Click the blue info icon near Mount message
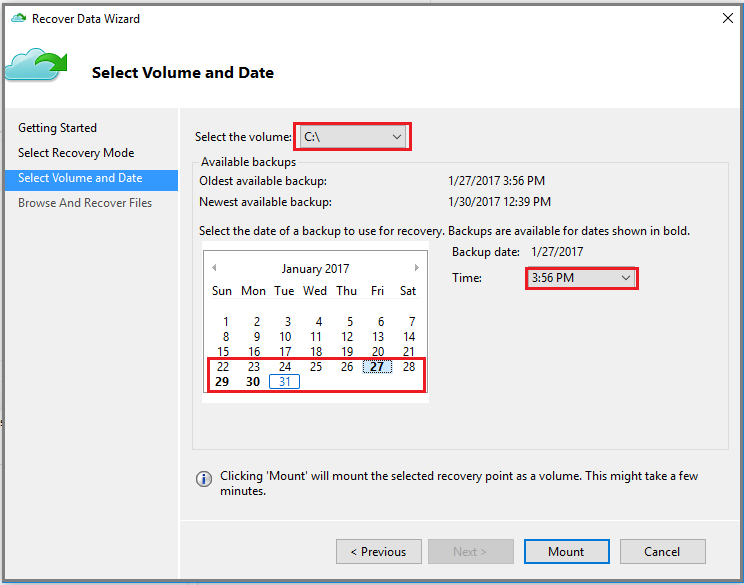Image resolution: width=744 pixels, height=585 pixels. click(204, 479)
